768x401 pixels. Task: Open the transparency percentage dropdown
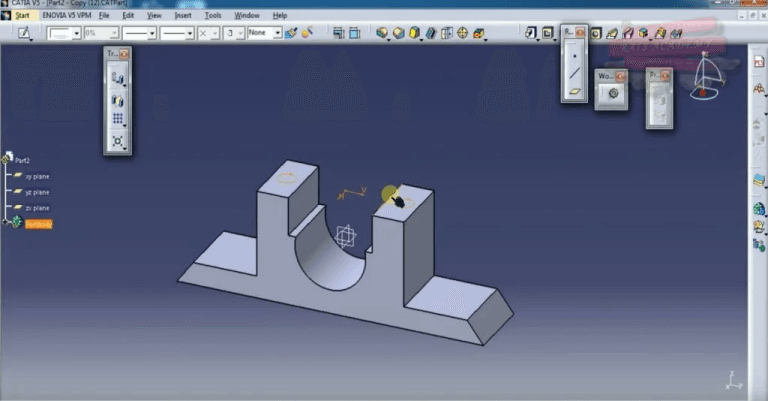coord(114,33)
